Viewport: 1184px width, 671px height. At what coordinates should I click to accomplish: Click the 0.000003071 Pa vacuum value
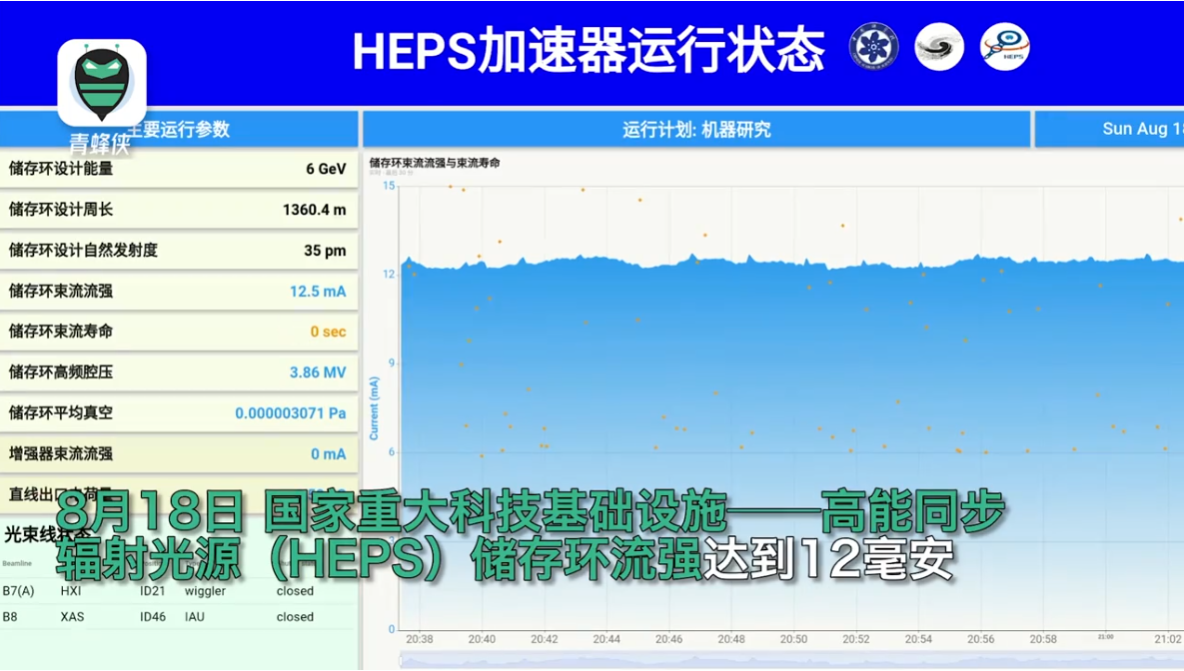tap(290, 413)
